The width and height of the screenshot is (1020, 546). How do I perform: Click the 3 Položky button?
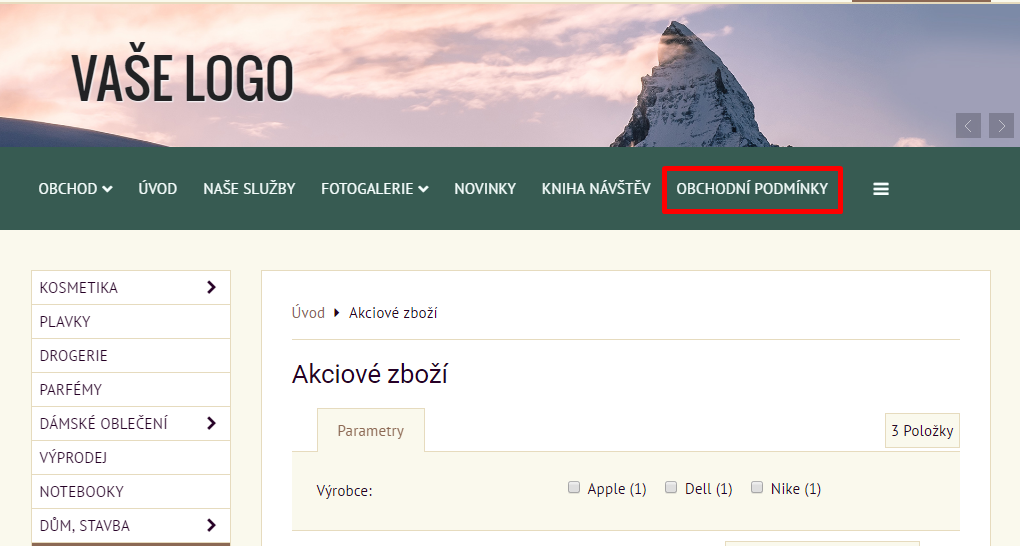coord(922,431)
